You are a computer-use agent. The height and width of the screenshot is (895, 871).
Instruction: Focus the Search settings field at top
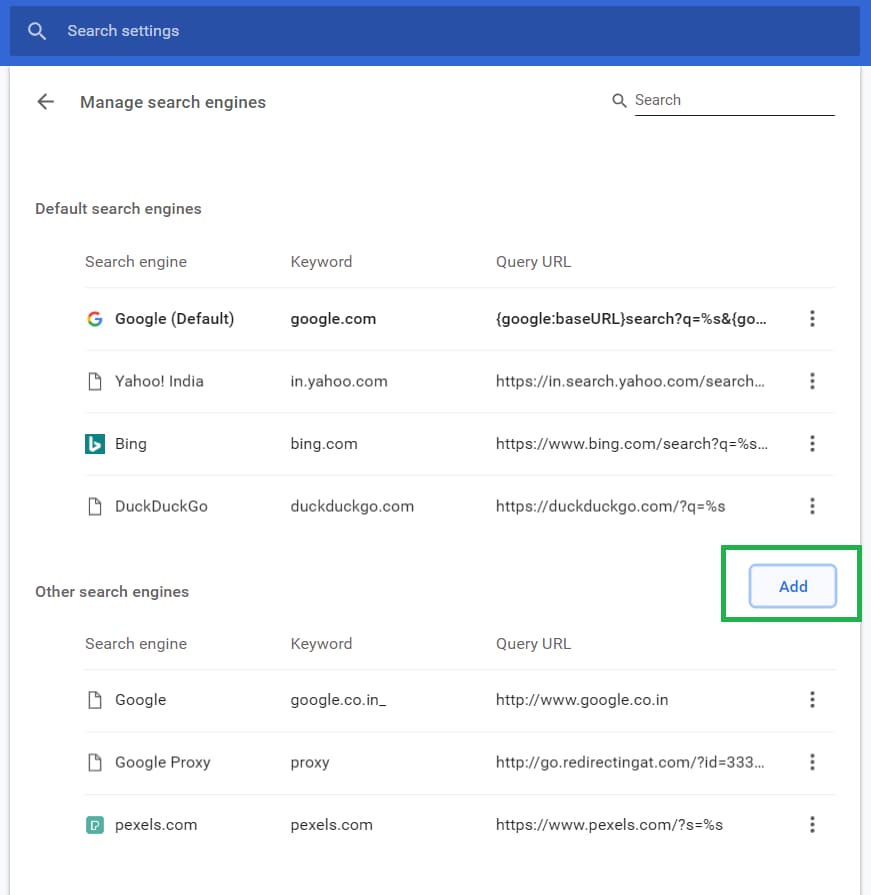click(x=434, y=31)
